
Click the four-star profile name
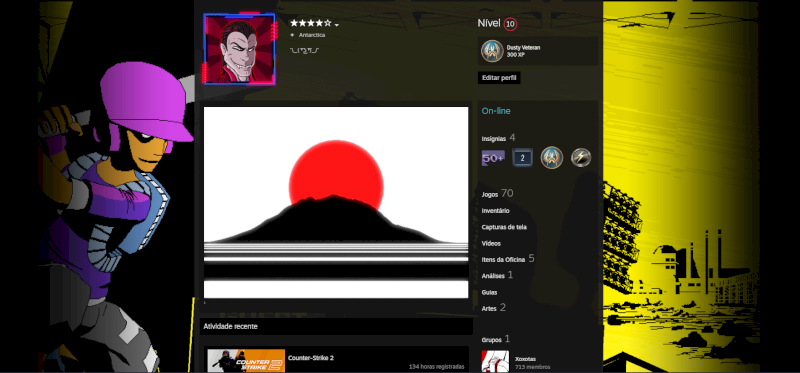pos(311,23)
